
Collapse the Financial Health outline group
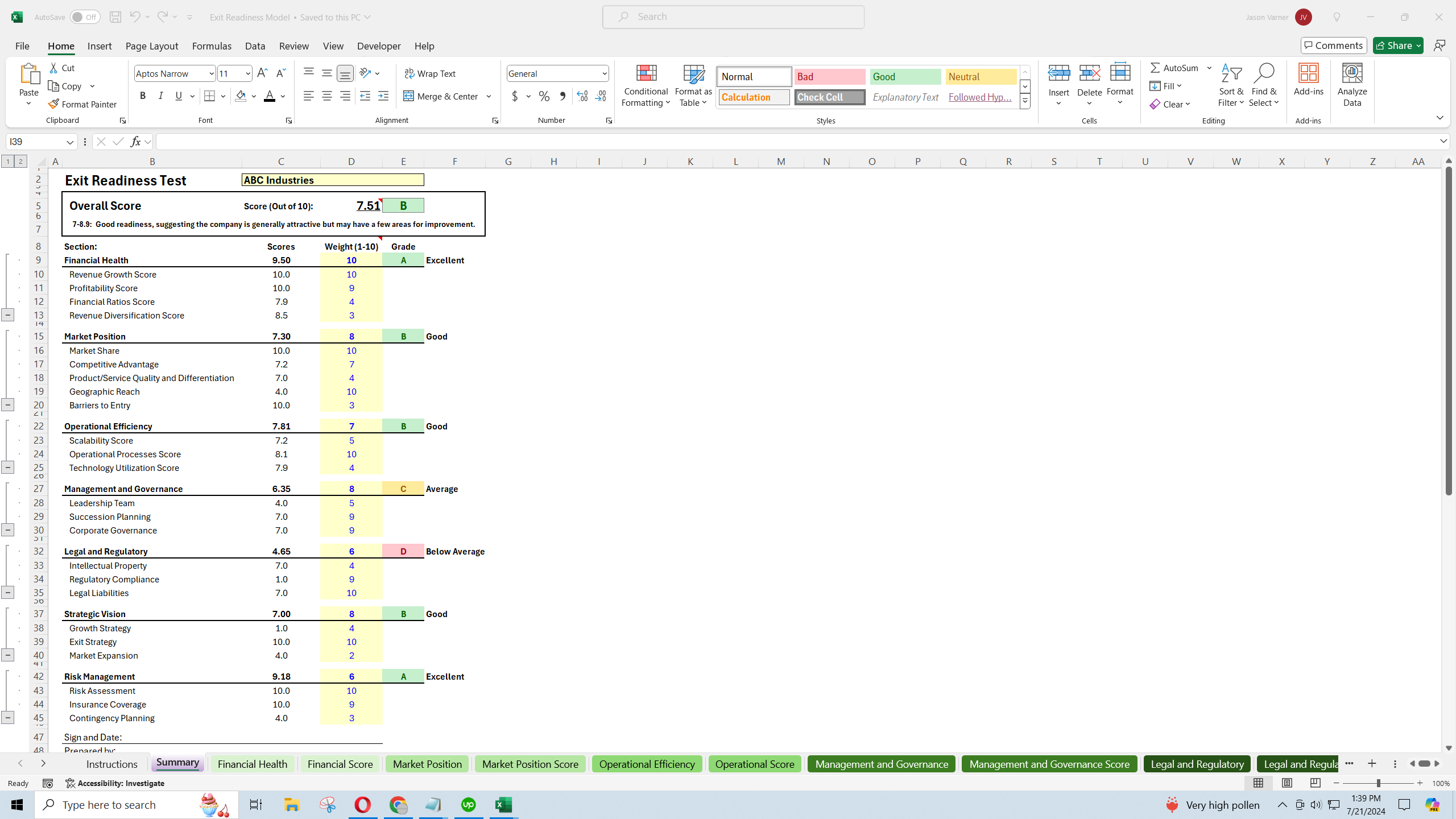tap(7, 315)
